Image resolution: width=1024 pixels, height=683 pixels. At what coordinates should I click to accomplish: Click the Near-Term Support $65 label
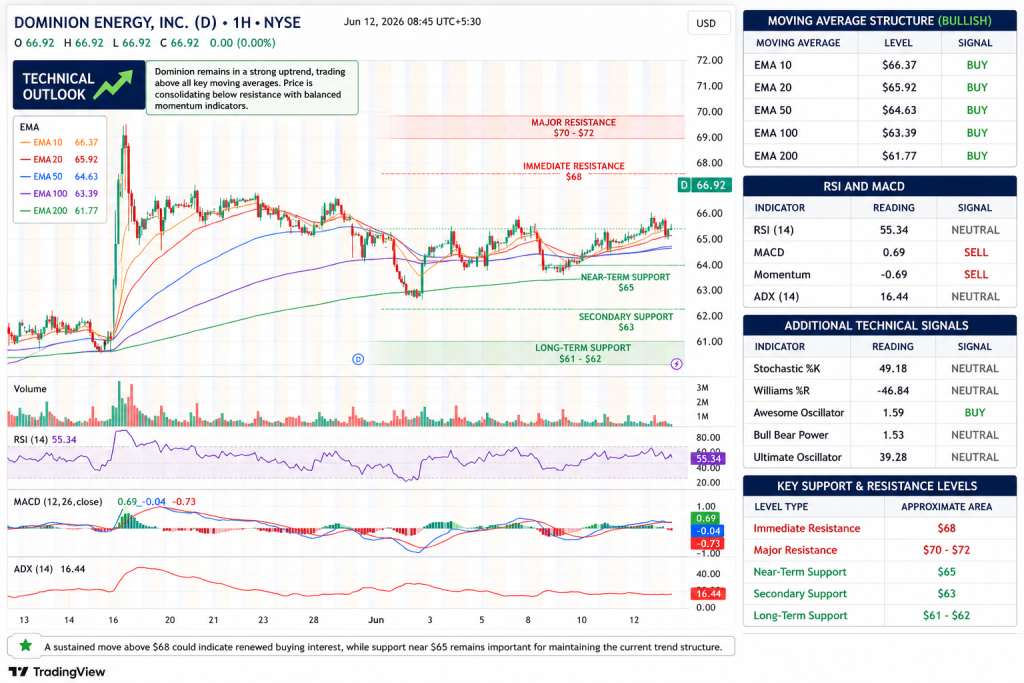(x=625, y=282)
